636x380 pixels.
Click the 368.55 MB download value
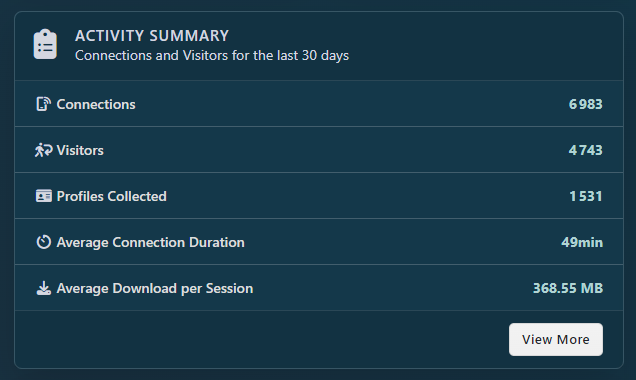coord(568,288)
